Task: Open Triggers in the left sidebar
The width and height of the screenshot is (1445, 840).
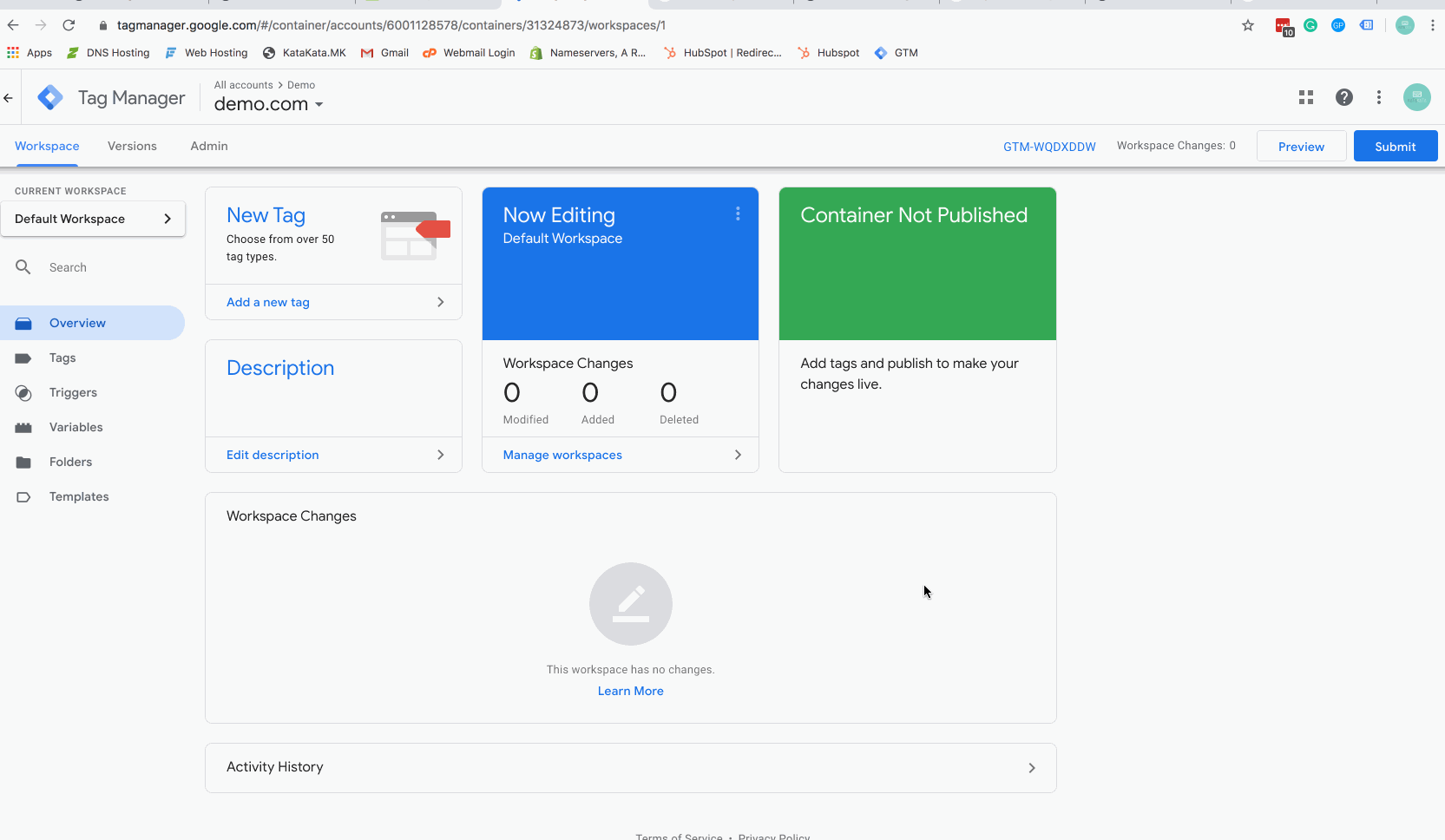Action: pos(73,392)
